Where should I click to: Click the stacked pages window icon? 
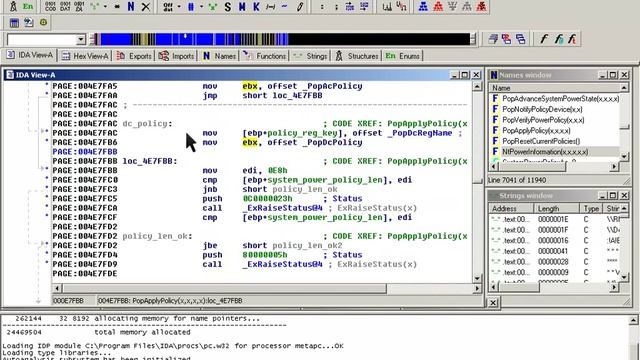click(x=493, y=39)
